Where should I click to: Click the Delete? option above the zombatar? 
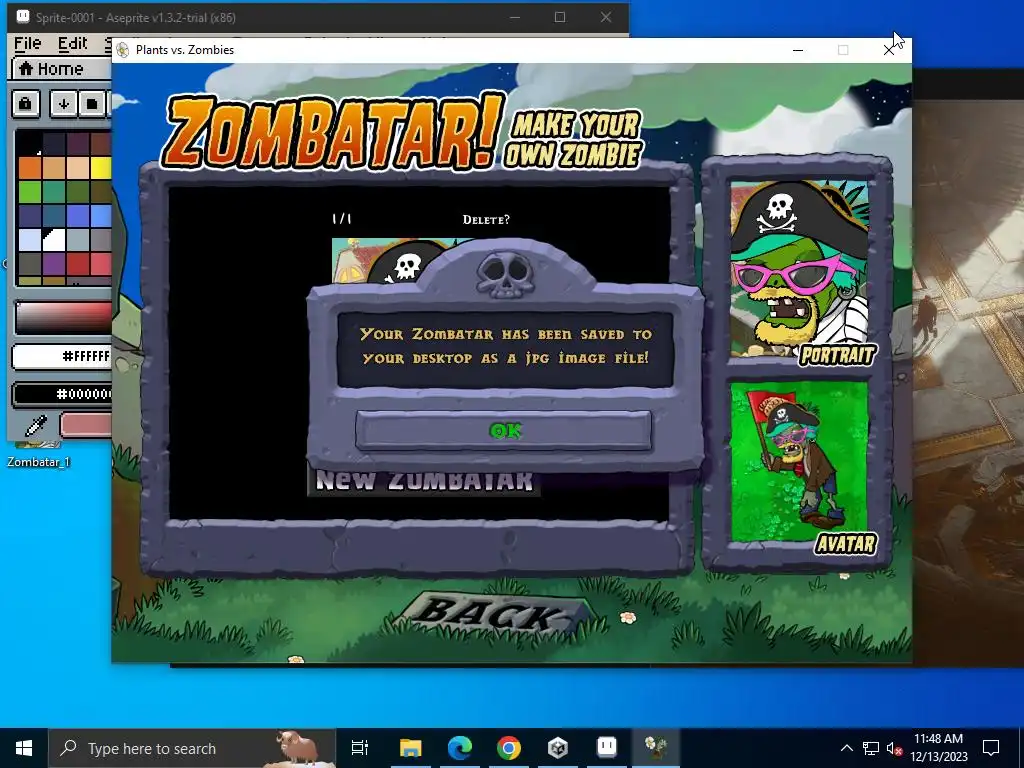tap(486, 219)
